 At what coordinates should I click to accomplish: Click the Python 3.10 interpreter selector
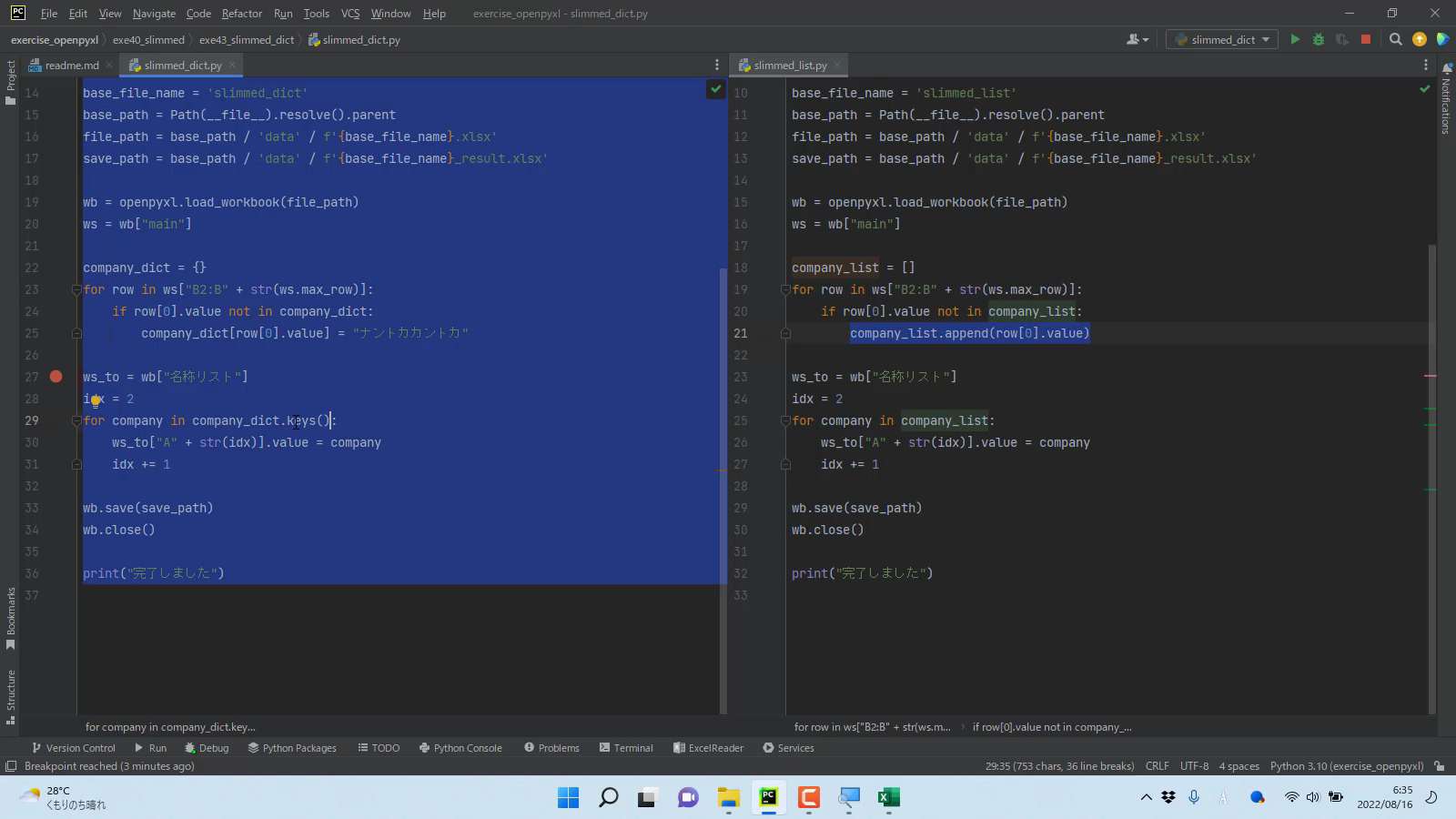pos(1346,766)
